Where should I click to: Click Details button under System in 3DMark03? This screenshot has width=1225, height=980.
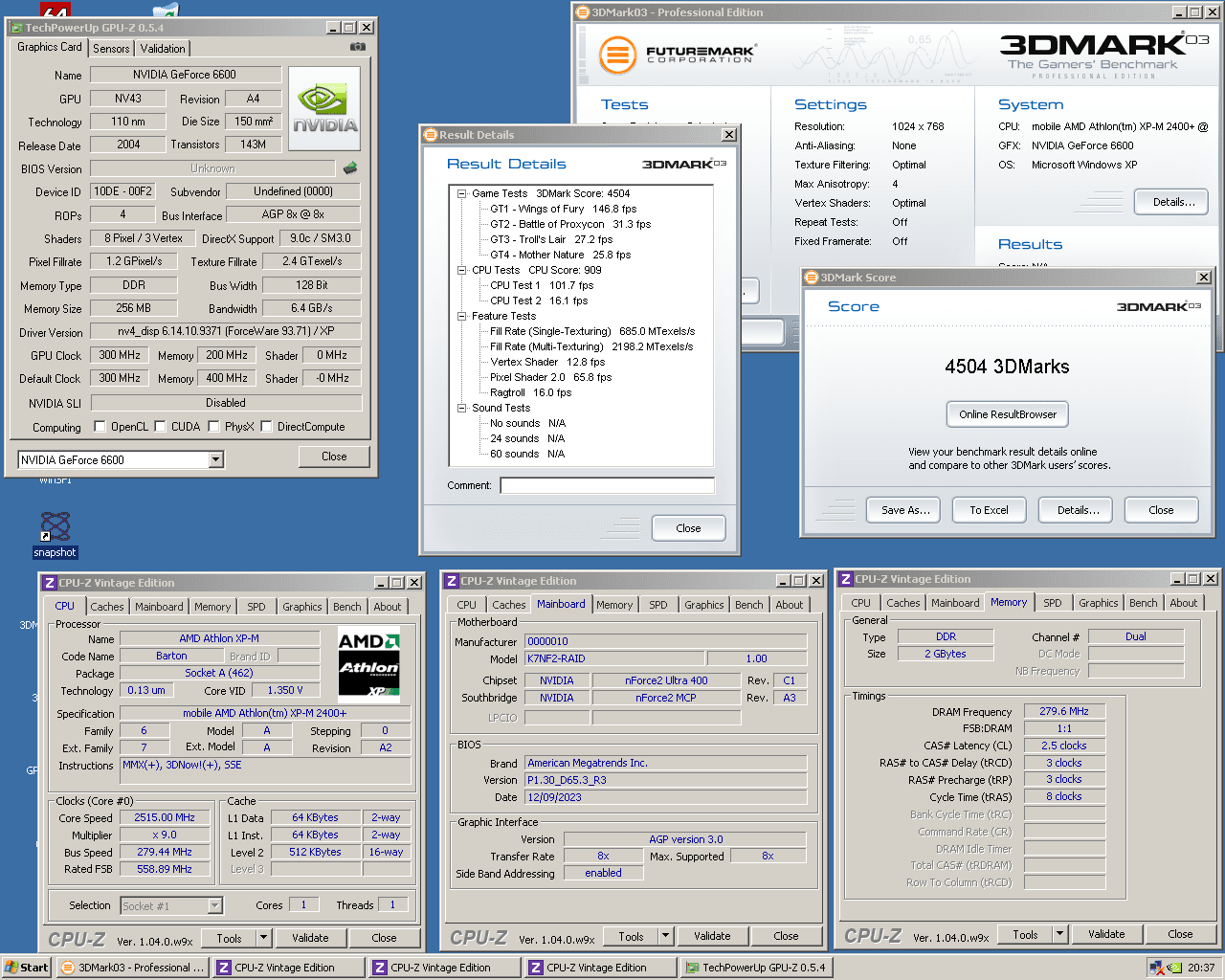tap(1173, 202)
